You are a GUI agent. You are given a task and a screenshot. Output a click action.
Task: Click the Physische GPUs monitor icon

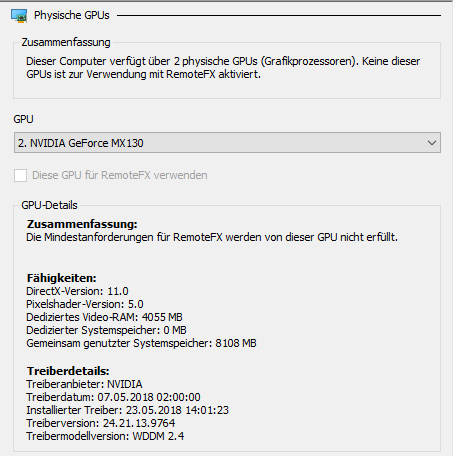coord(19,16)
